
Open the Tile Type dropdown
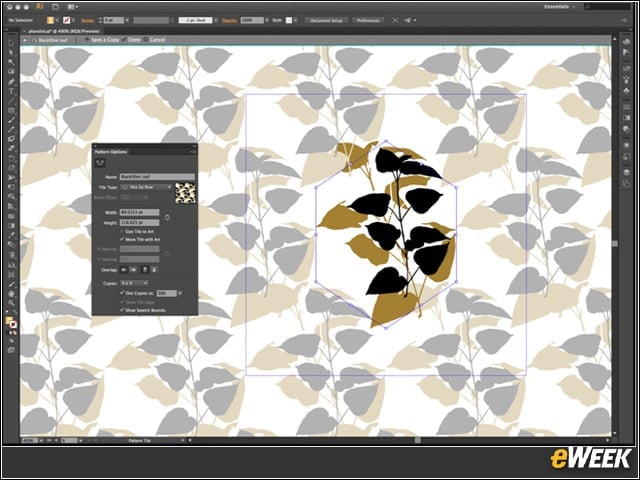(x=146, y=187)
